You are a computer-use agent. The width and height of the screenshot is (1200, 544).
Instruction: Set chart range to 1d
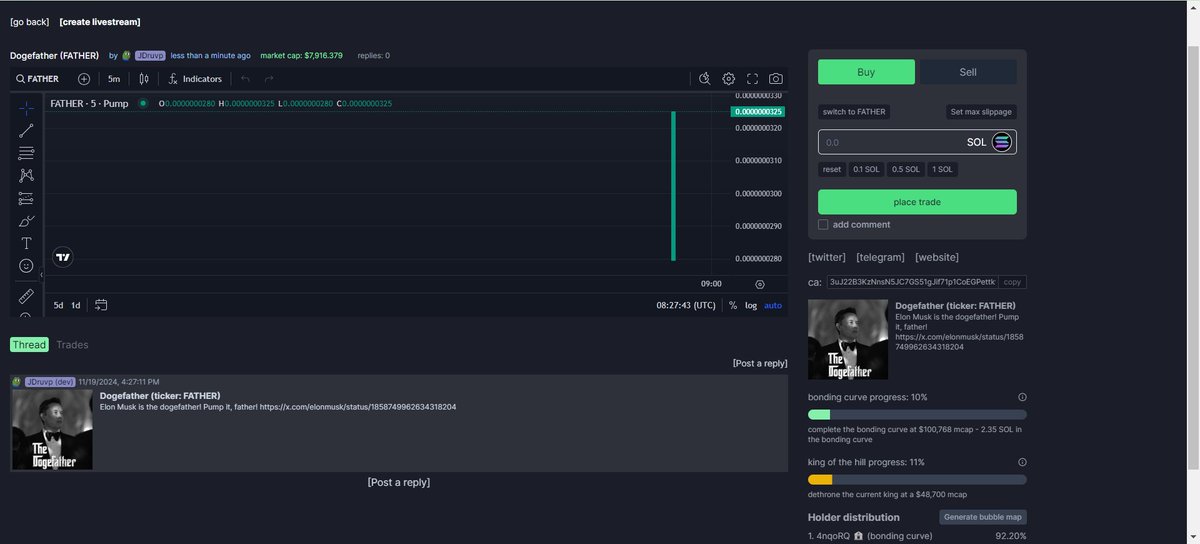76,305
